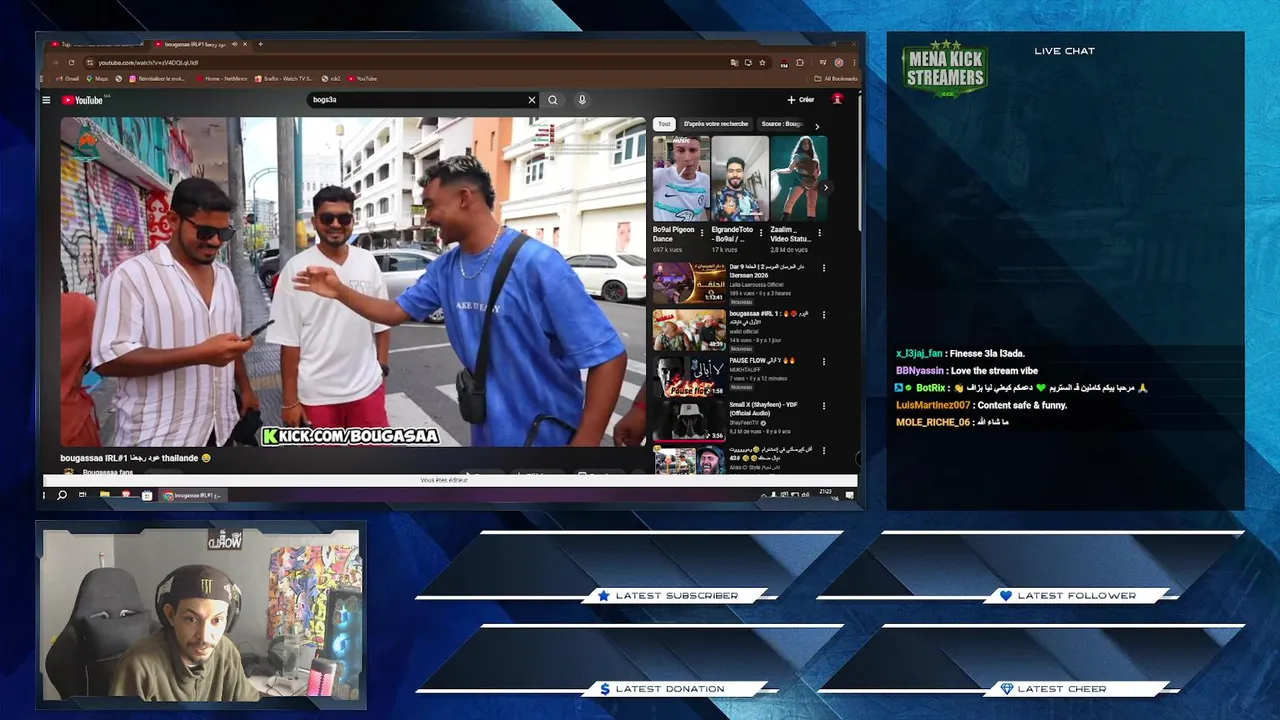Click the BotRix chat username
The width and height of the screenshot is (1280, 720).
(x=930, y=388)
